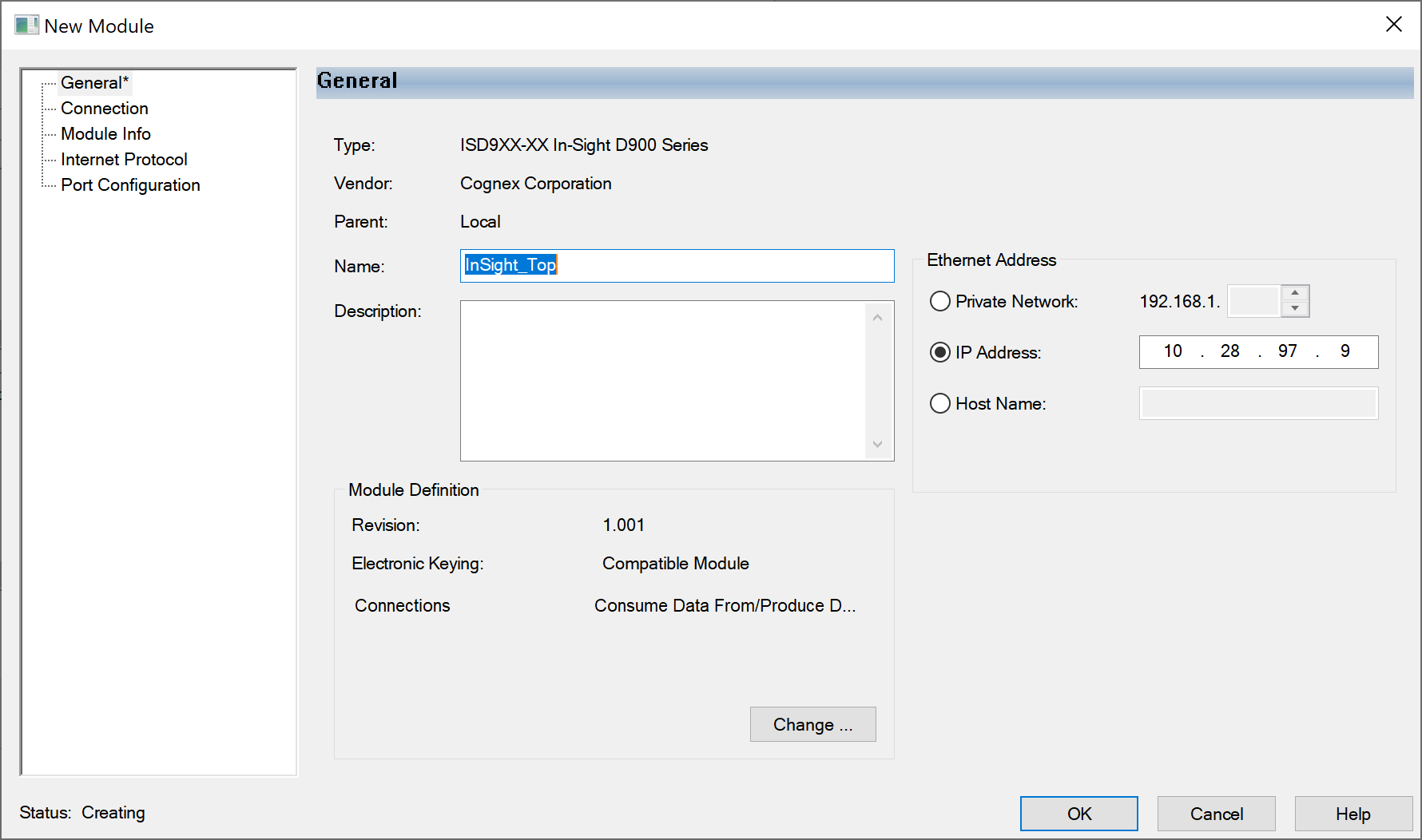1422x840 pixels.
Task: Open the Module Info page
Action: pyautogui.click(x=105, y=134)
